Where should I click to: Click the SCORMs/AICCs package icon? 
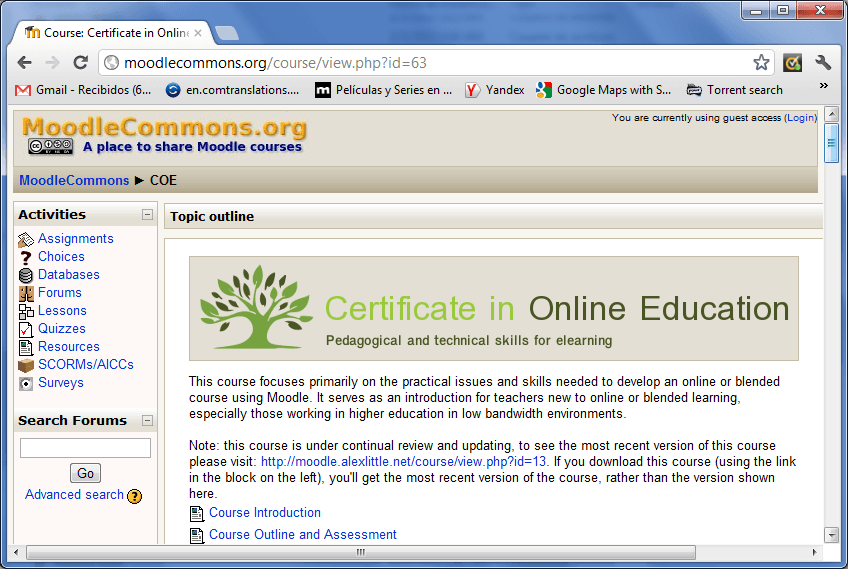click(25, 366)
